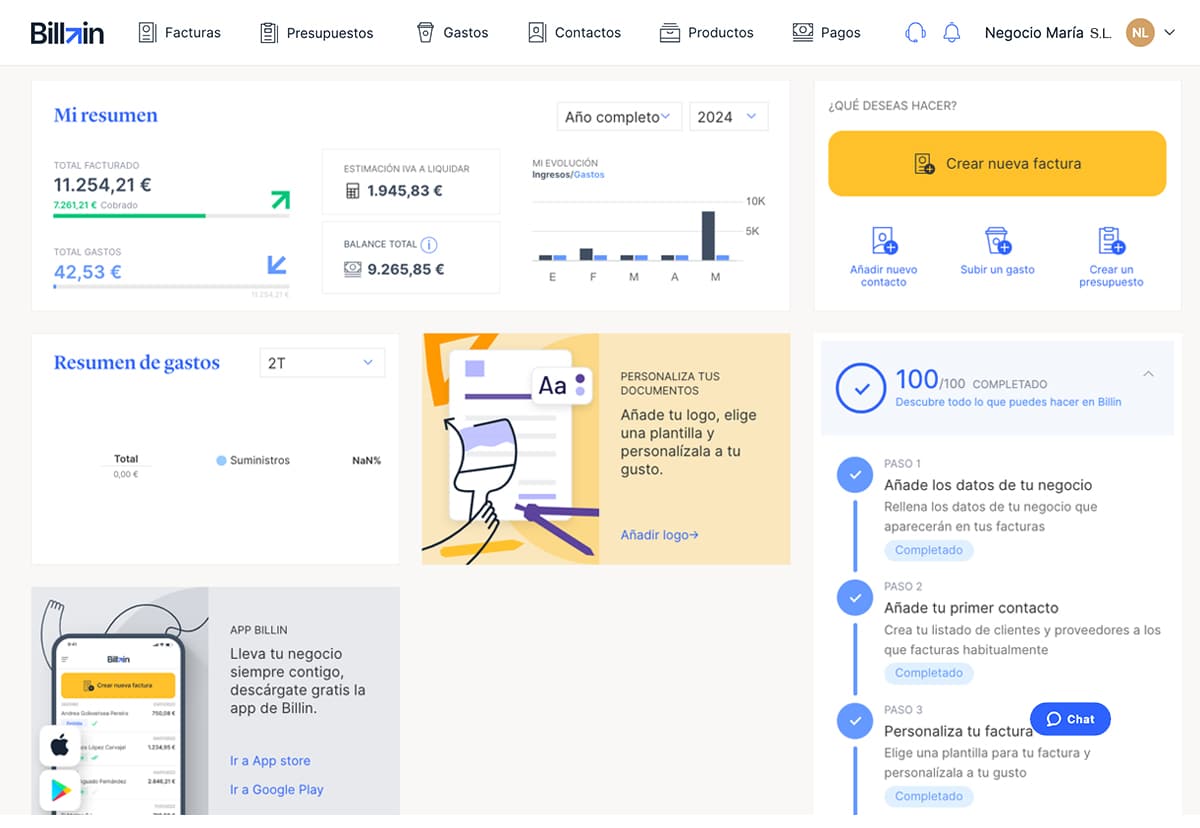Follow the Añadir logo link
The width and height of the screenshot is (1200, 828).
[x=659, y=535]
